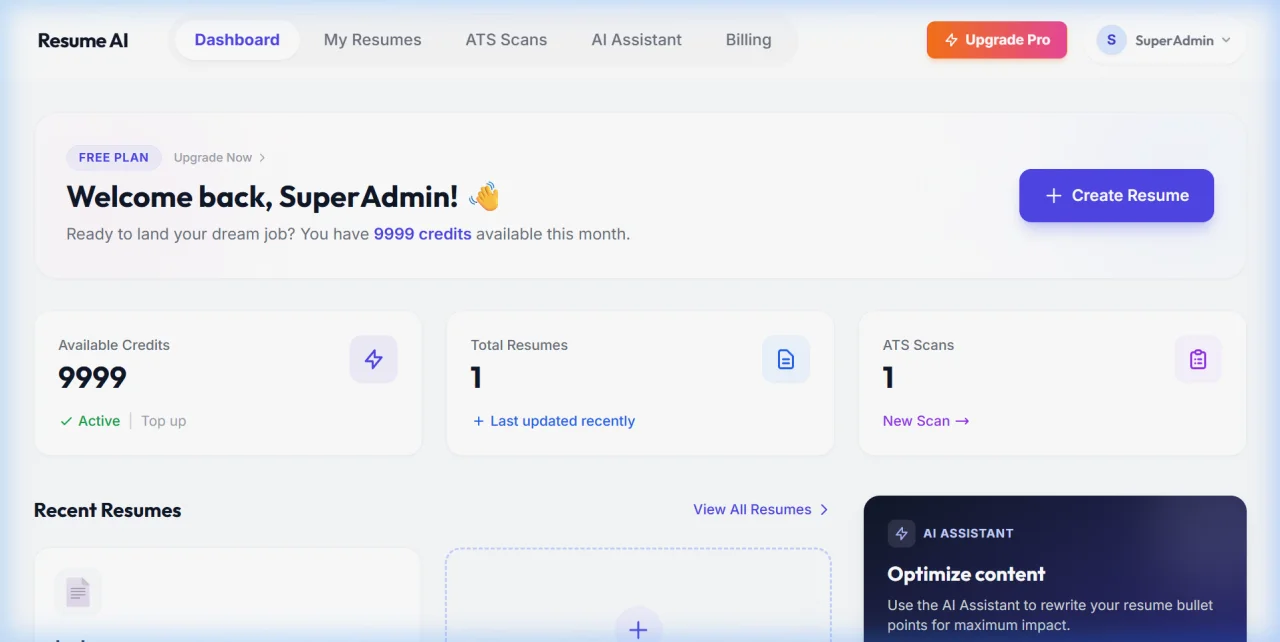Open the Dashboard tab
Viewport: 1280px width, 642px height.
tap(237, 40)
